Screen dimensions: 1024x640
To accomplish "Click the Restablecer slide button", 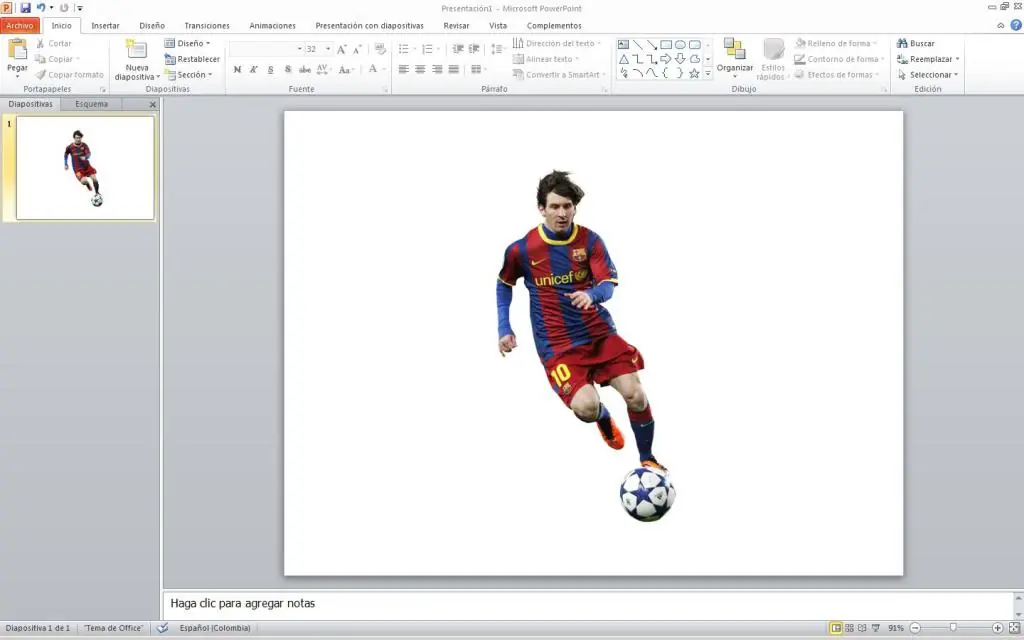I will (x=192, y=59).
